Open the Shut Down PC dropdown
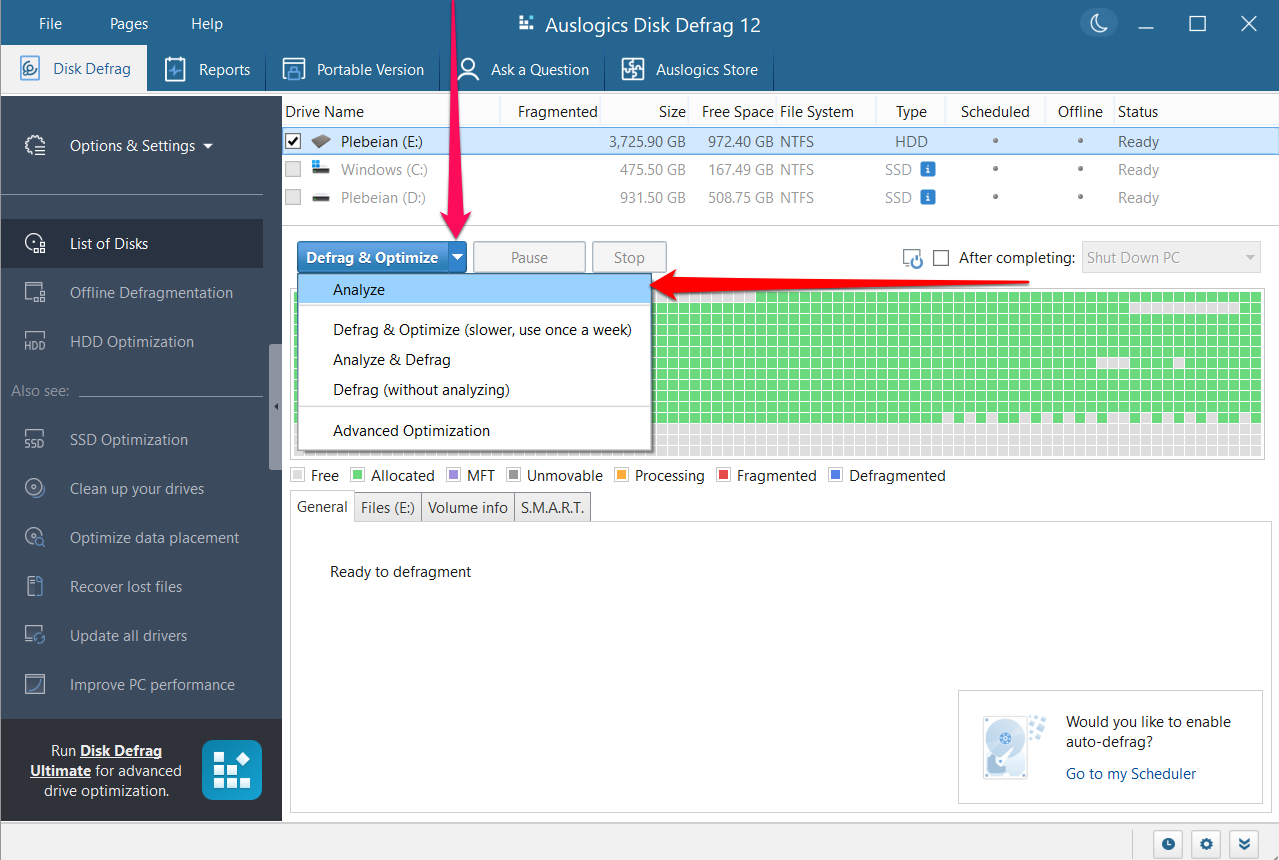Image resolution: width=1279 pixels, height=860 pixels. [1252, 257]
